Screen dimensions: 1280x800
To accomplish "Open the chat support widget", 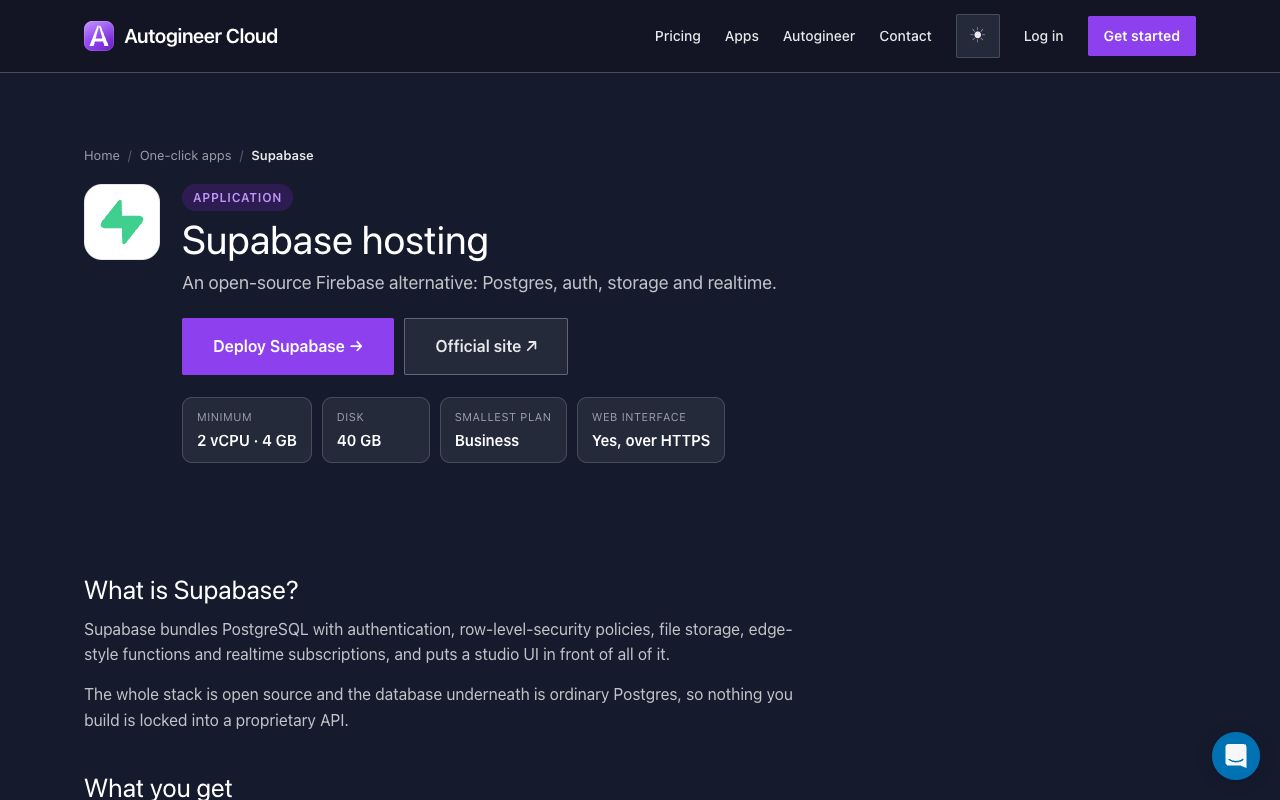I will 1236,756.
